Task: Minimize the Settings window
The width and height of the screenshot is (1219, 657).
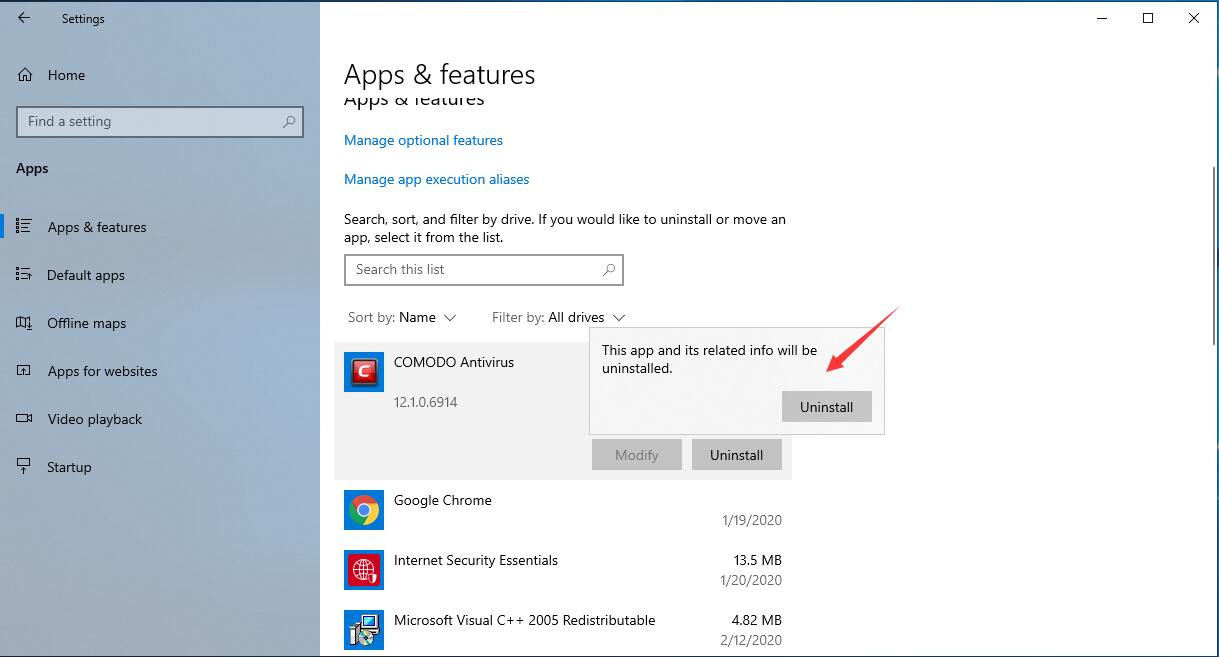Action: point(1102,18)
